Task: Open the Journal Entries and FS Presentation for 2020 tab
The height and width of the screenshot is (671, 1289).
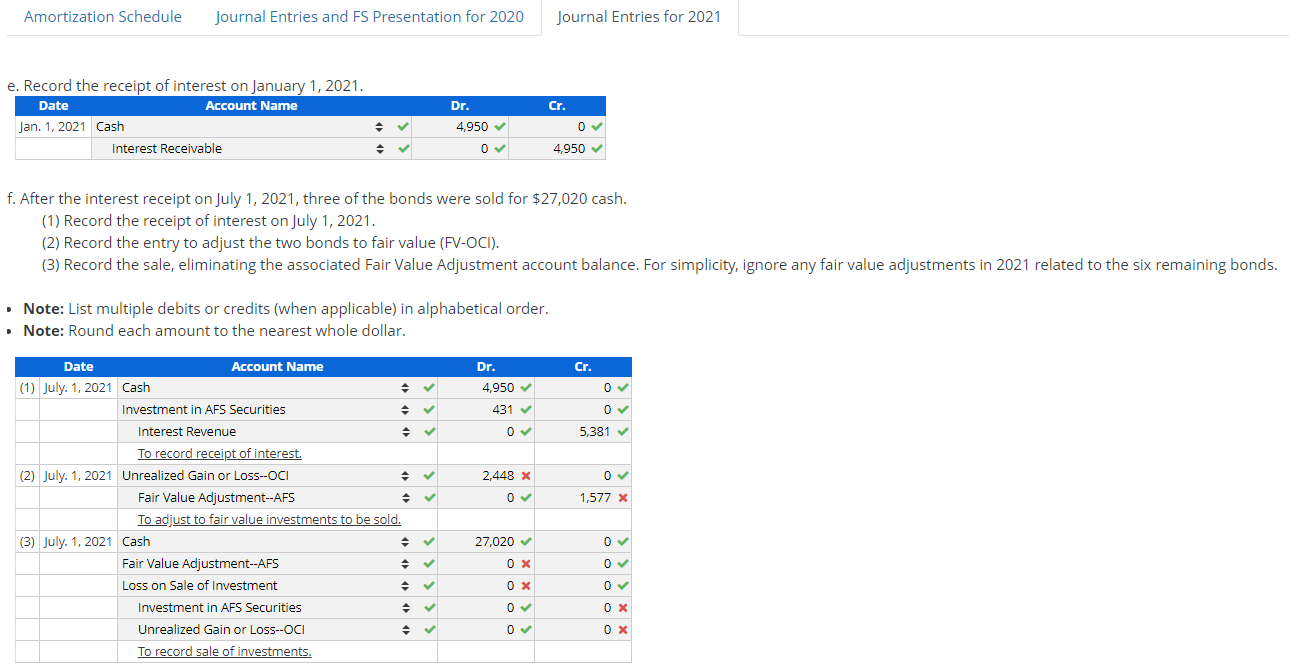Action: coord(369,16)
